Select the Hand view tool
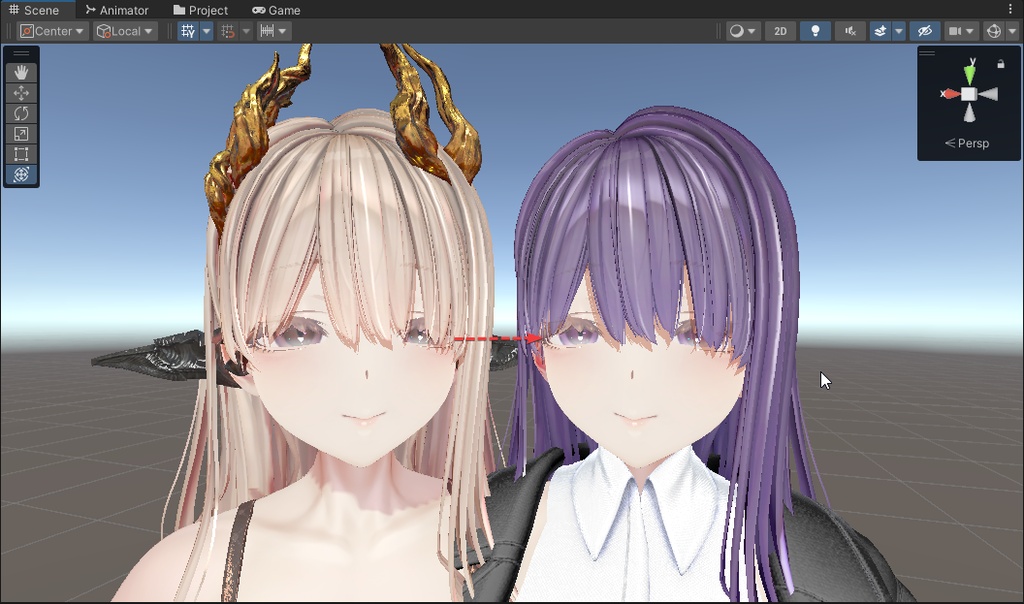1024x604 pixels. [x=21, y=72]
